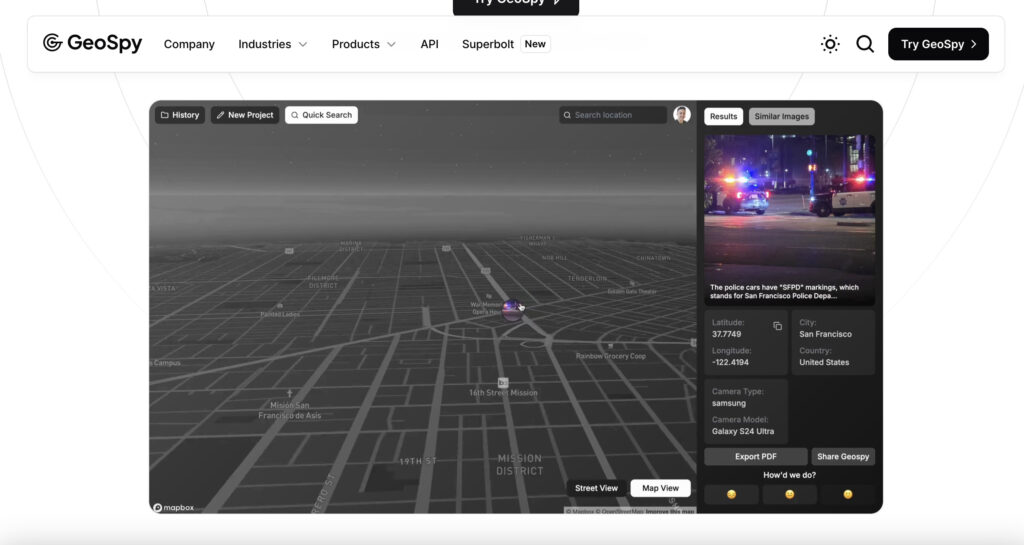Open the site search magnifier icon
1024x545 pixels.
click(x=865, y=44)
